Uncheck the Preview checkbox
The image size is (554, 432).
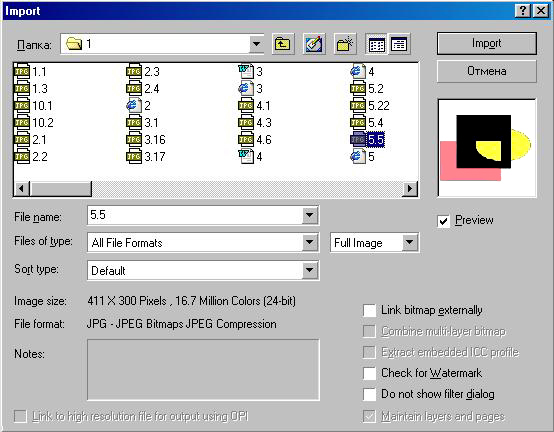point(443,221)
